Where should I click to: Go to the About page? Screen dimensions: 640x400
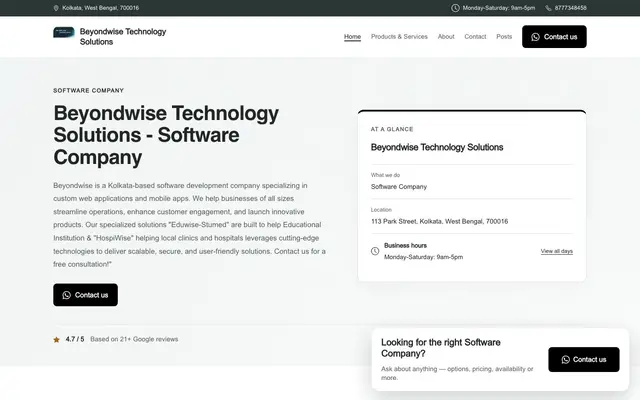point(446,37)
